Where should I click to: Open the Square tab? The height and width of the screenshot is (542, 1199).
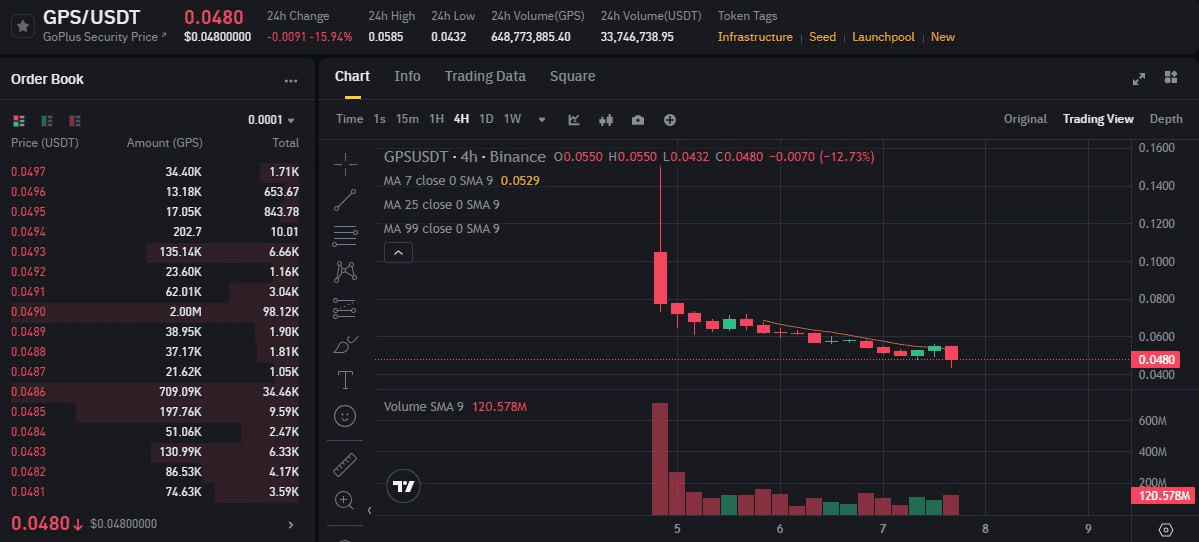(x=573, y=76)
